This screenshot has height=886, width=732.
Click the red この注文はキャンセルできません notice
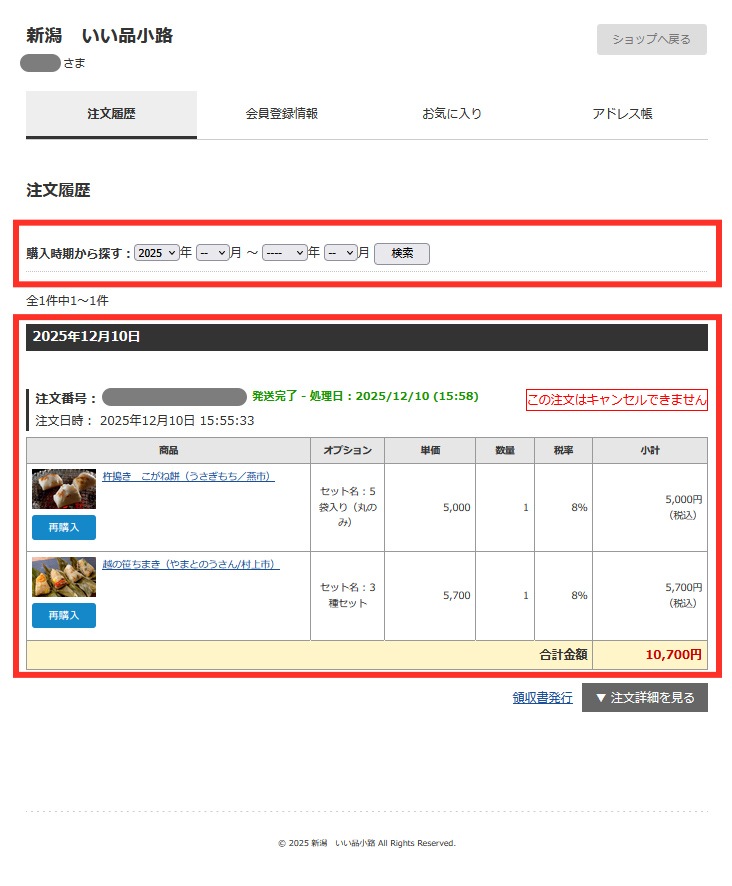[616, 400]
